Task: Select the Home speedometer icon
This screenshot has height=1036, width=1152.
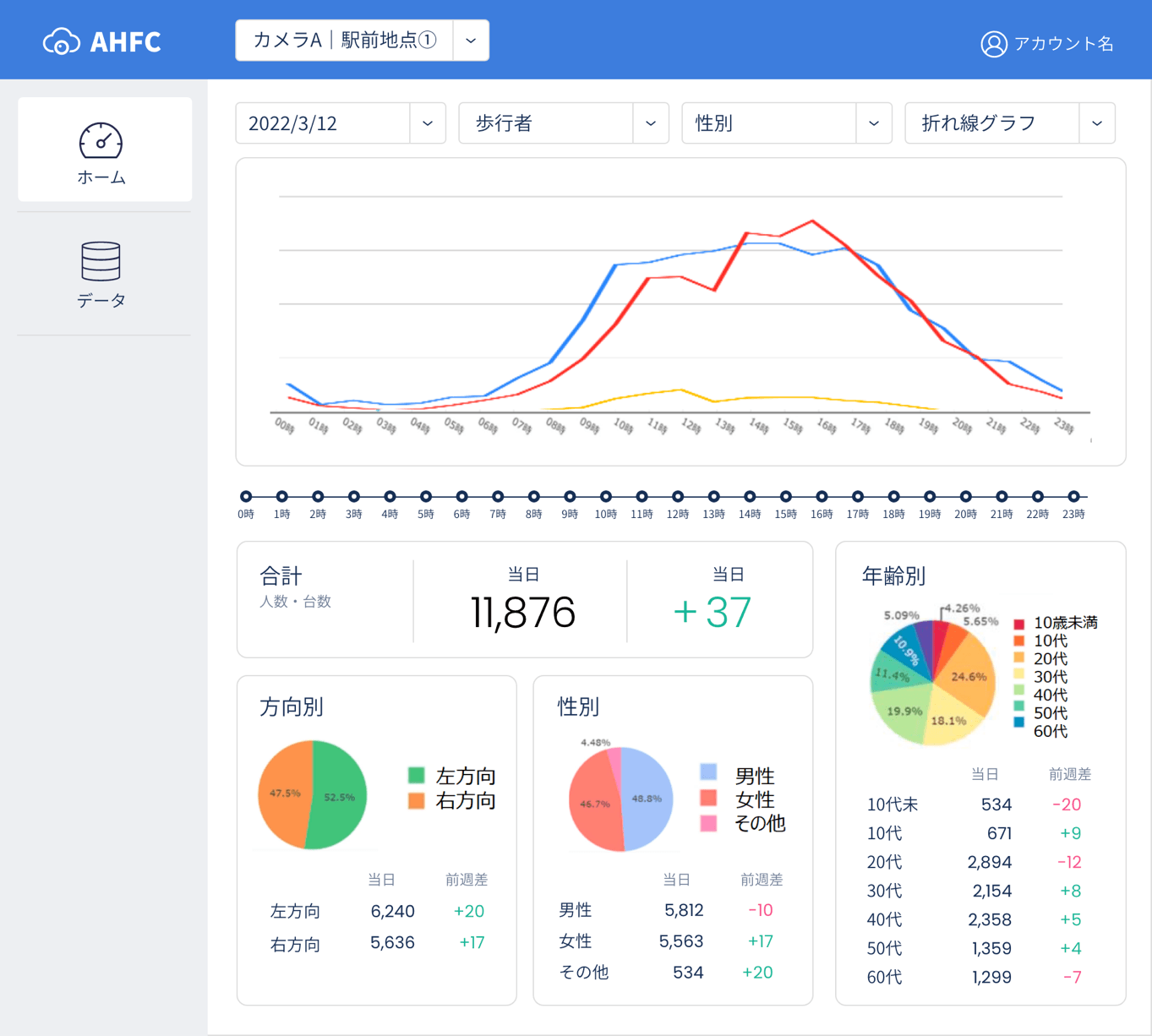Action: (x=101, y=140)
